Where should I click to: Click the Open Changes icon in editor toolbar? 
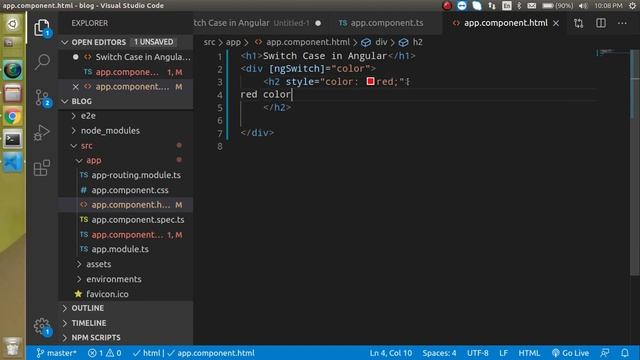tap(578, 23)
